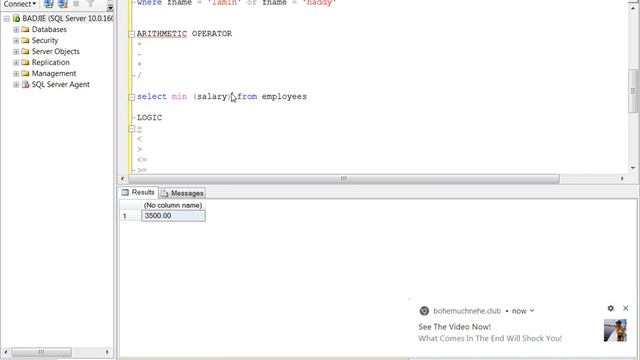Click the editor vertical scroll down arrow
Screen dimensions: 640x360
coord(633,168)
